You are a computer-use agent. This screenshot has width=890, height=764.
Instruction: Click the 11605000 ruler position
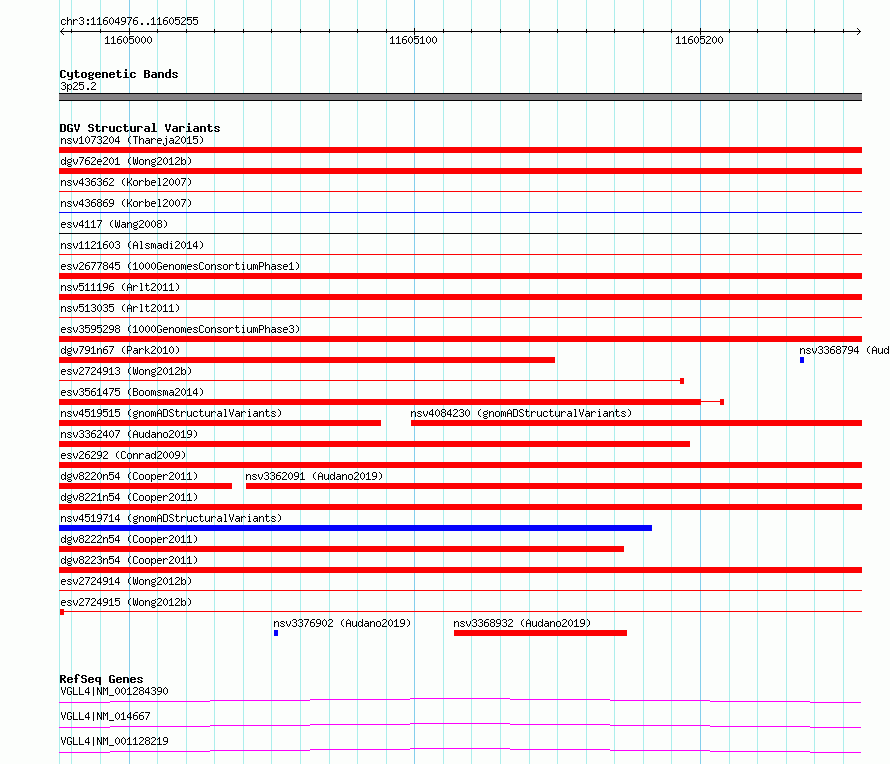pyautogui.click(x=128, y=40)
